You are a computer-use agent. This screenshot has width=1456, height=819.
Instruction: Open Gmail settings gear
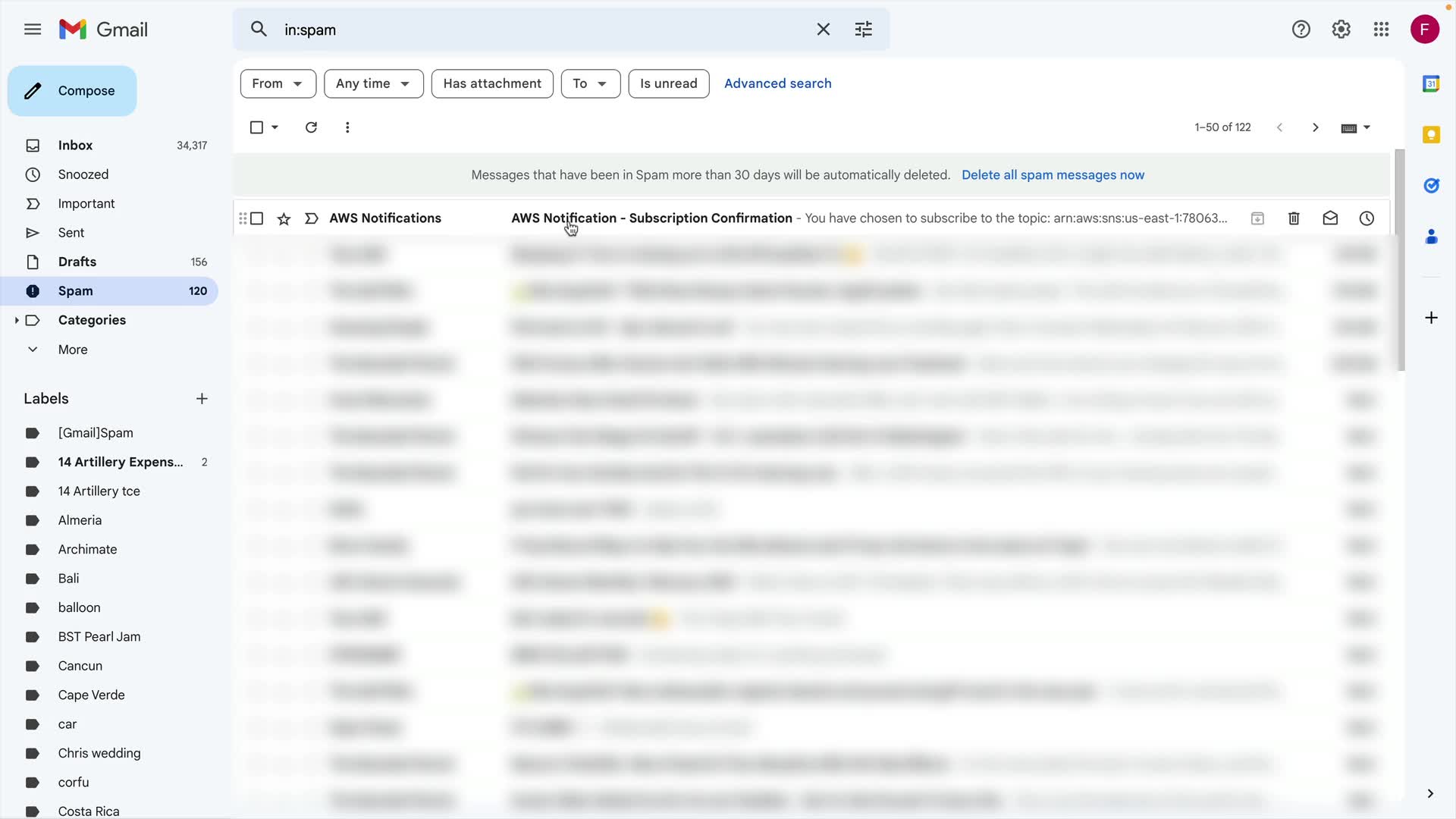point(1341,30)
